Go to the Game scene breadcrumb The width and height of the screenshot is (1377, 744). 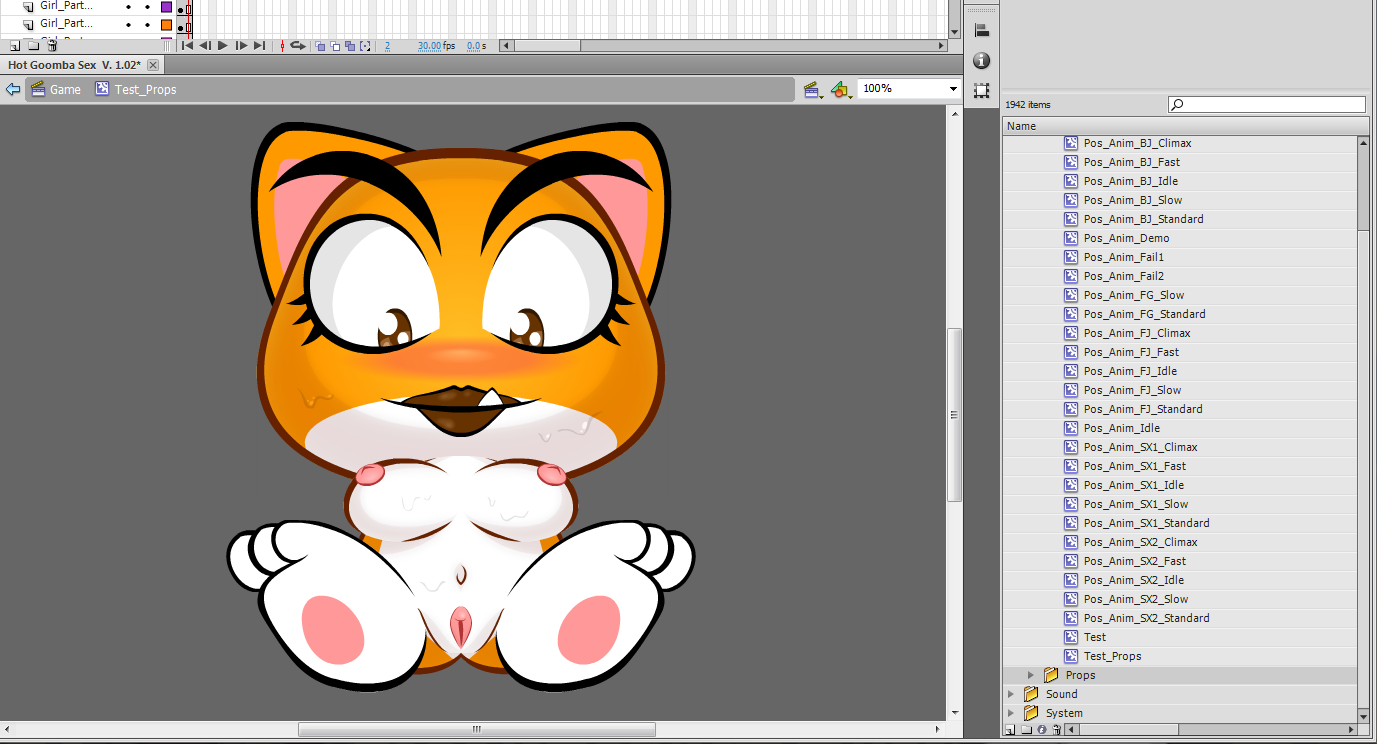[x=56, y=89]
